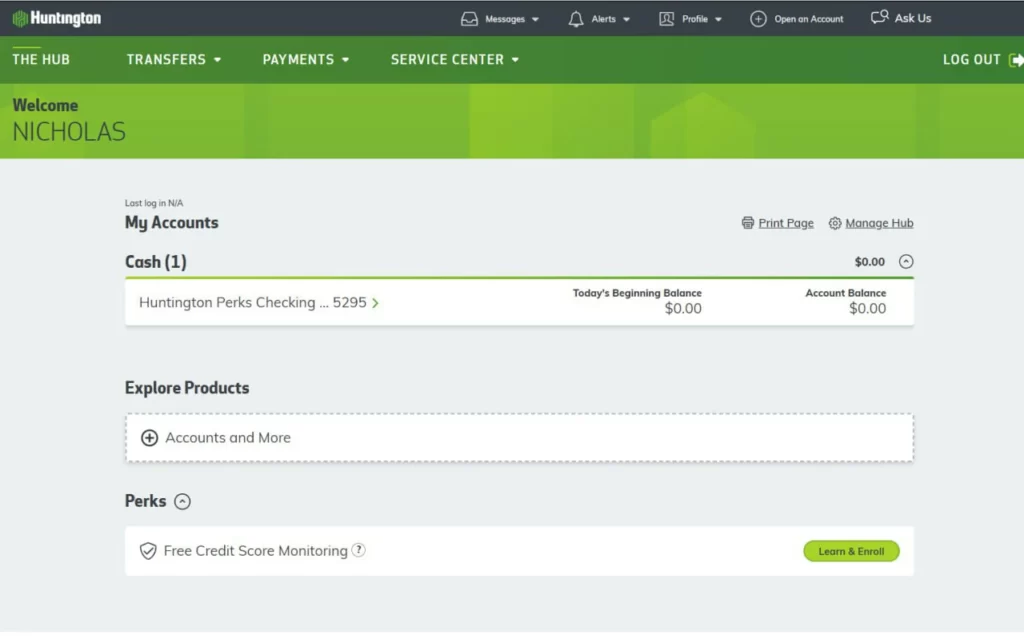Click the Alerts bell icon
Viewport: 1024px width, 638px height.
click(575, 19)
